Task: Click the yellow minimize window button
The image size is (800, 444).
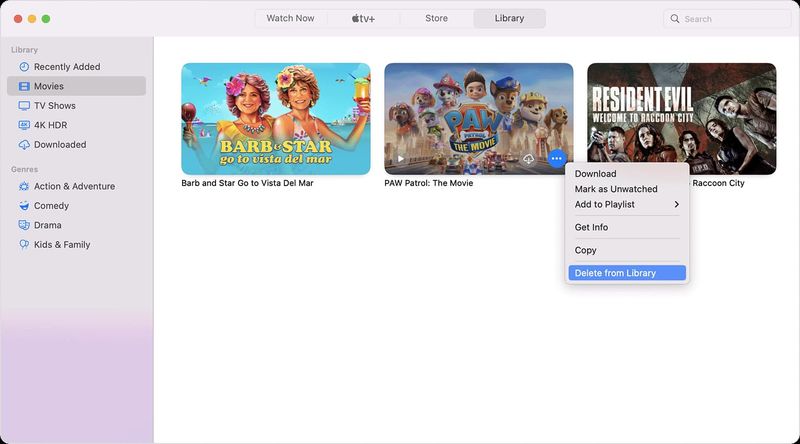Action: (x=32, y=19)
